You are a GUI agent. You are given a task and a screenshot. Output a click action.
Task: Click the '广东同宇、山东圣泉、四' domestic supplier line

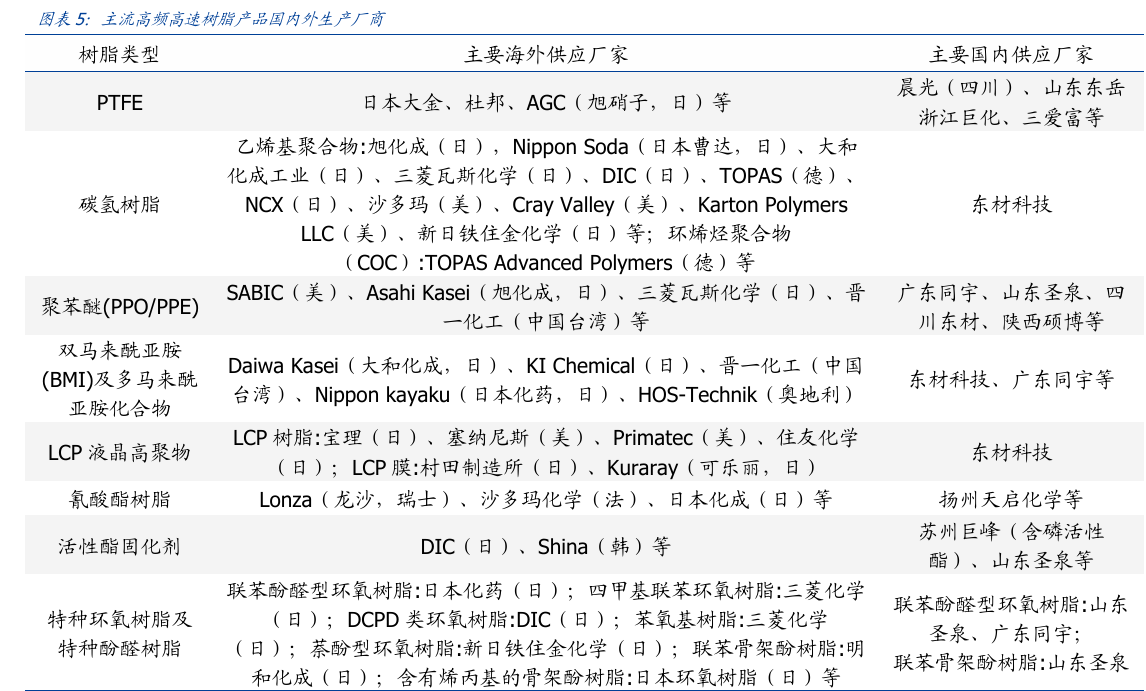point(1011,292)
